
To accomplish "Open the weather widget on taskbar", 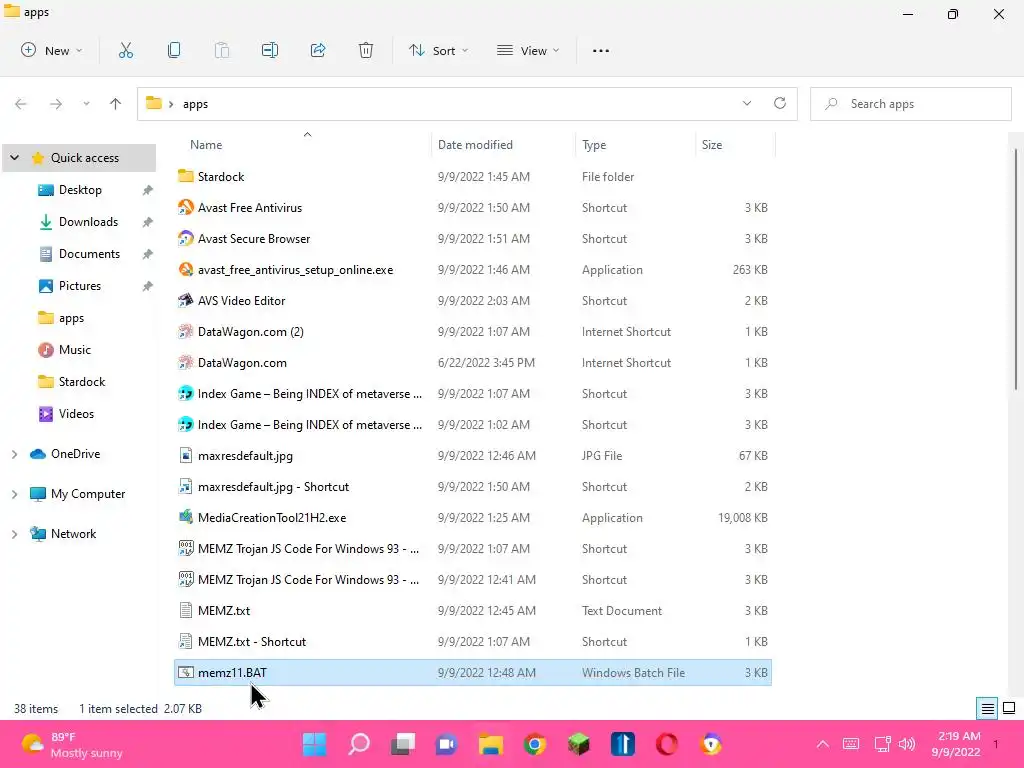I will tap(72, 744).
